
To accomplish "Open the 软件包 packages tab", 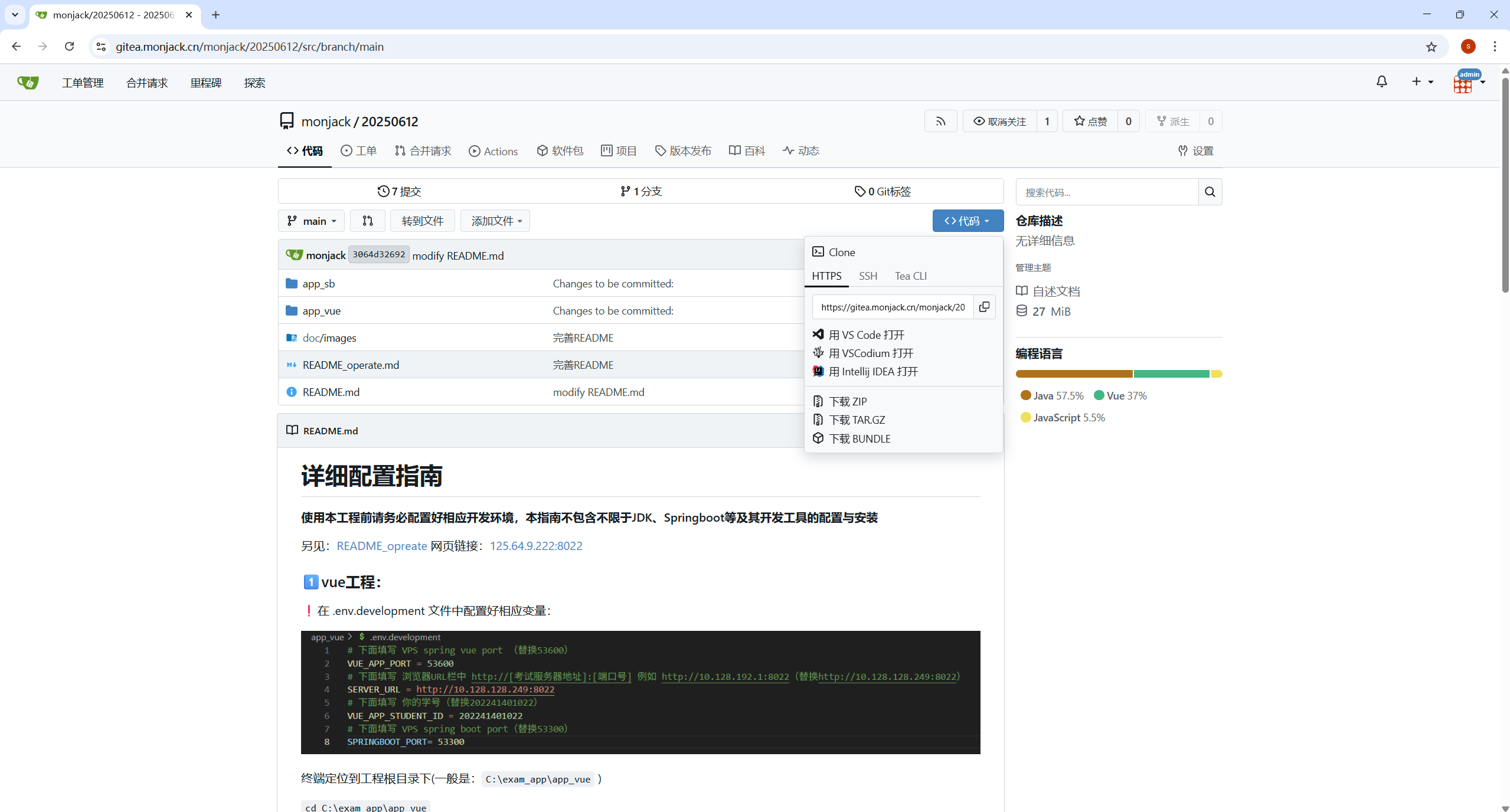I will pyautogui.click(x=560, y=151).
